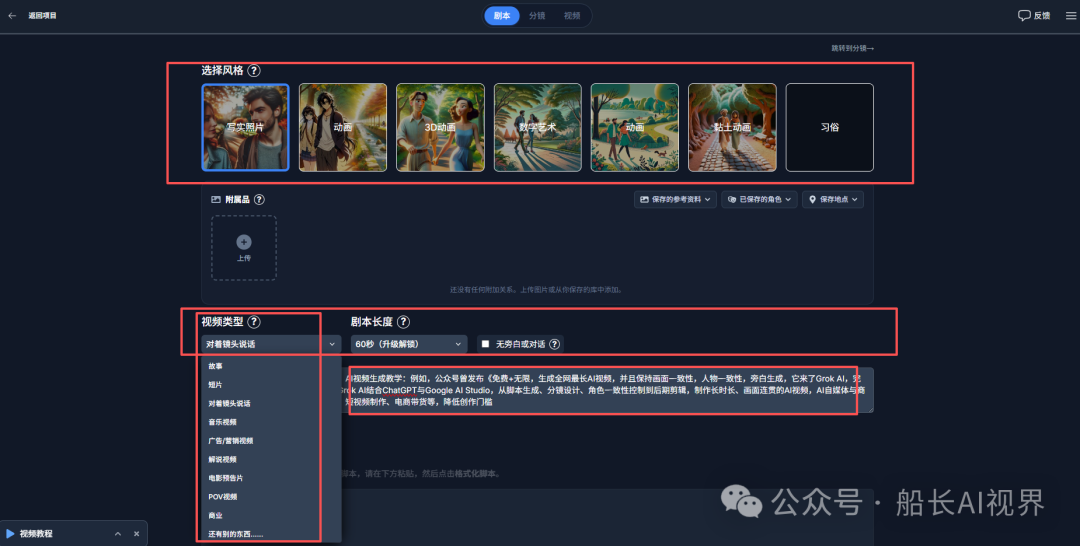Select the 黏土动画 style thumbnail
Image resolution: width=1080 pixels, height=546 pixels.
click(732, 127)
